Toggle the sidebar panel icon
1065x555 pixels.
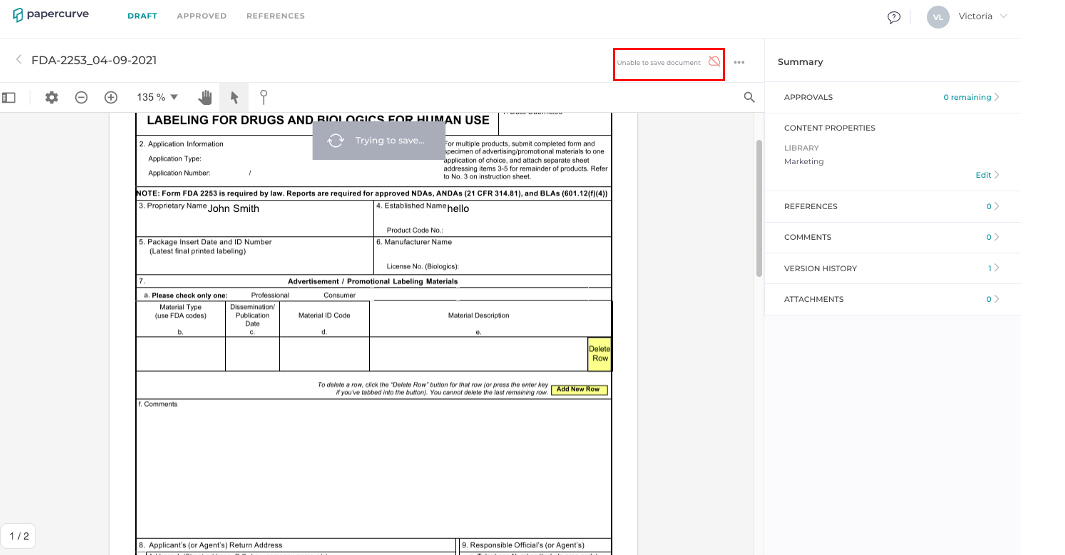[x=9, y=98]
